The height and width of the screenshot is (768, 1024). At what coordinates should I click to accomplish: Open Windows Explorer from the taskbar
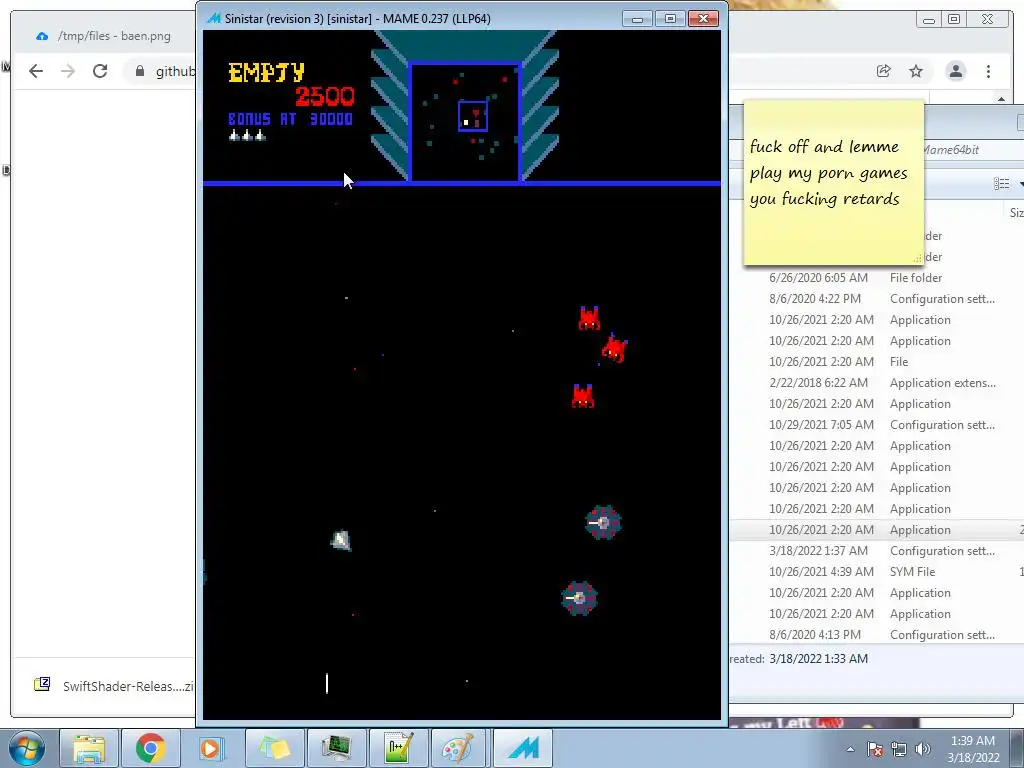[x=89, y=748]
